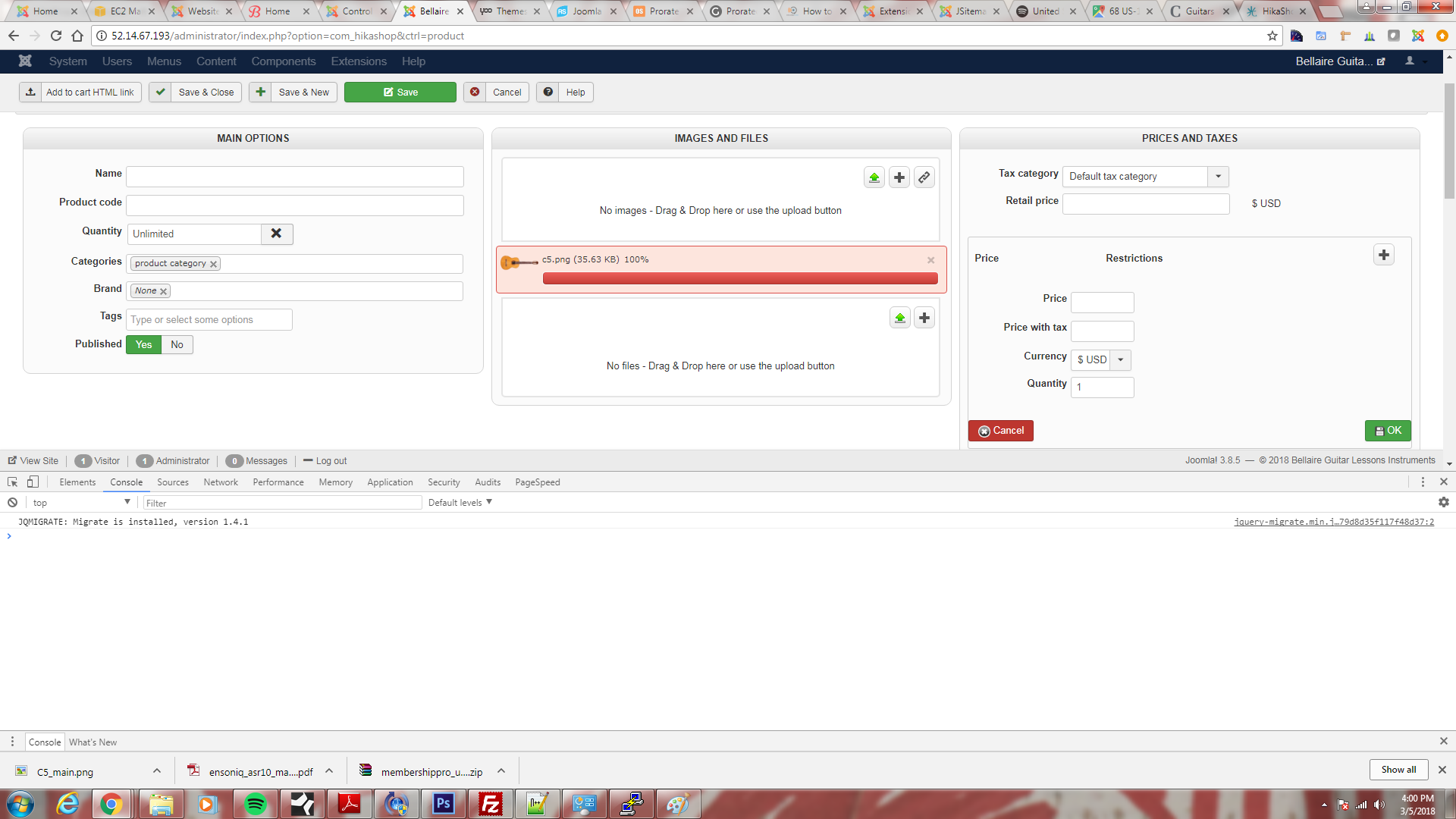
Task: Click the green Save button
Action: pos(400,93)
